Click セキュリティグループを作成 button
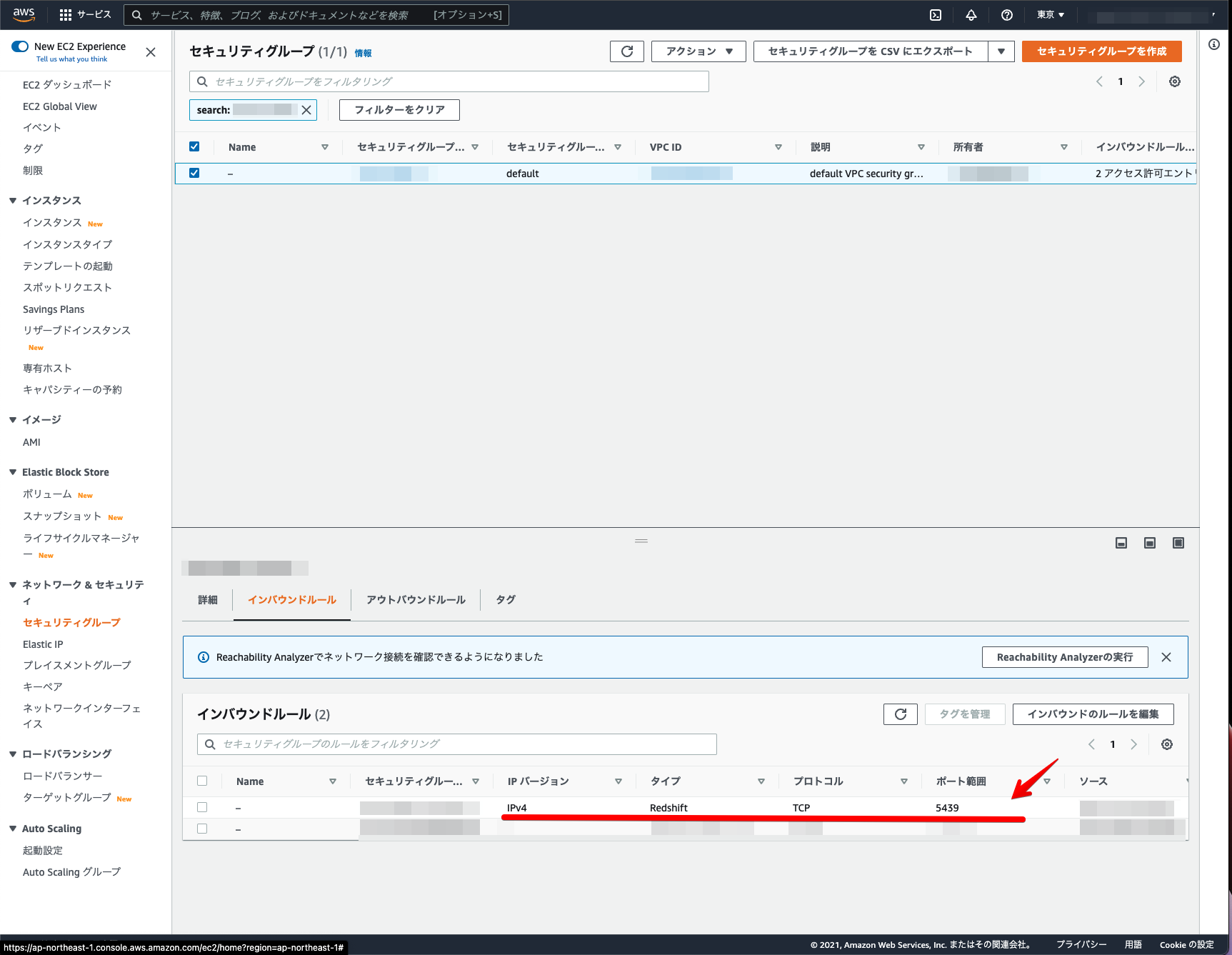This screenshot has width=1232, height=955. click(x=1101, y=51)
